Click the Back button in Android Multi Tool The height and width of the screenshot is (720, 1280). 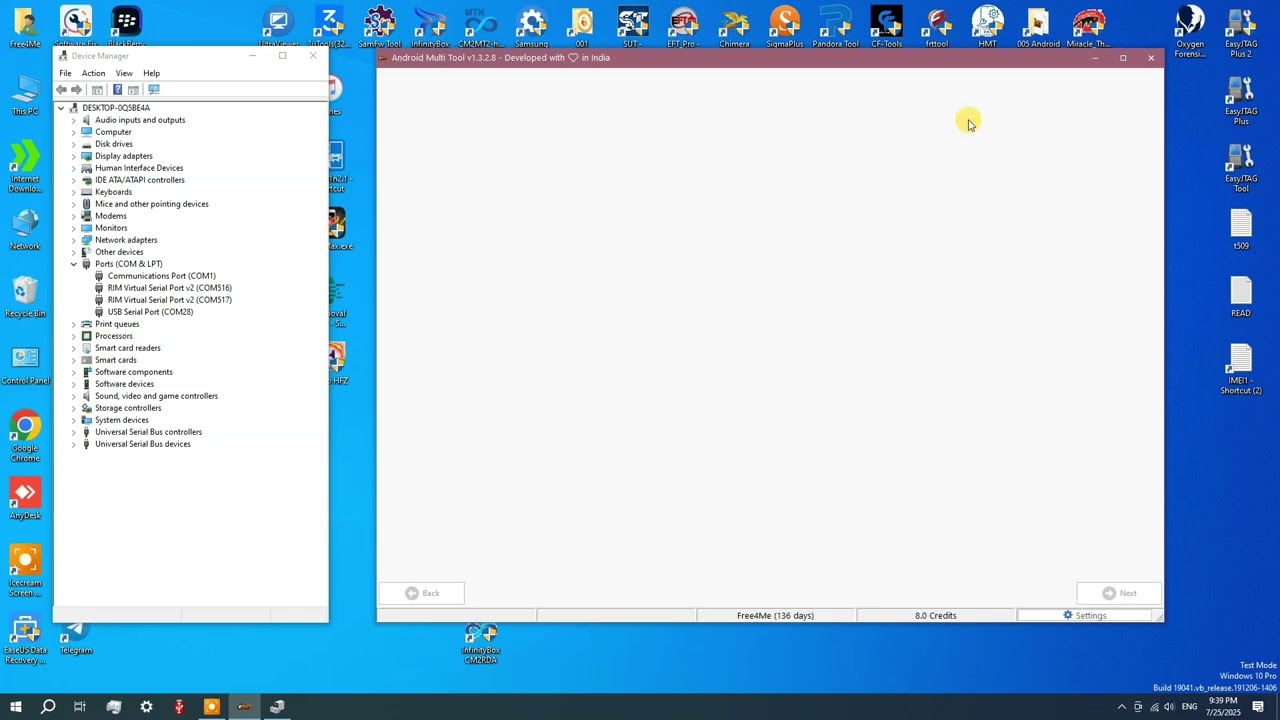pos(421,593)
